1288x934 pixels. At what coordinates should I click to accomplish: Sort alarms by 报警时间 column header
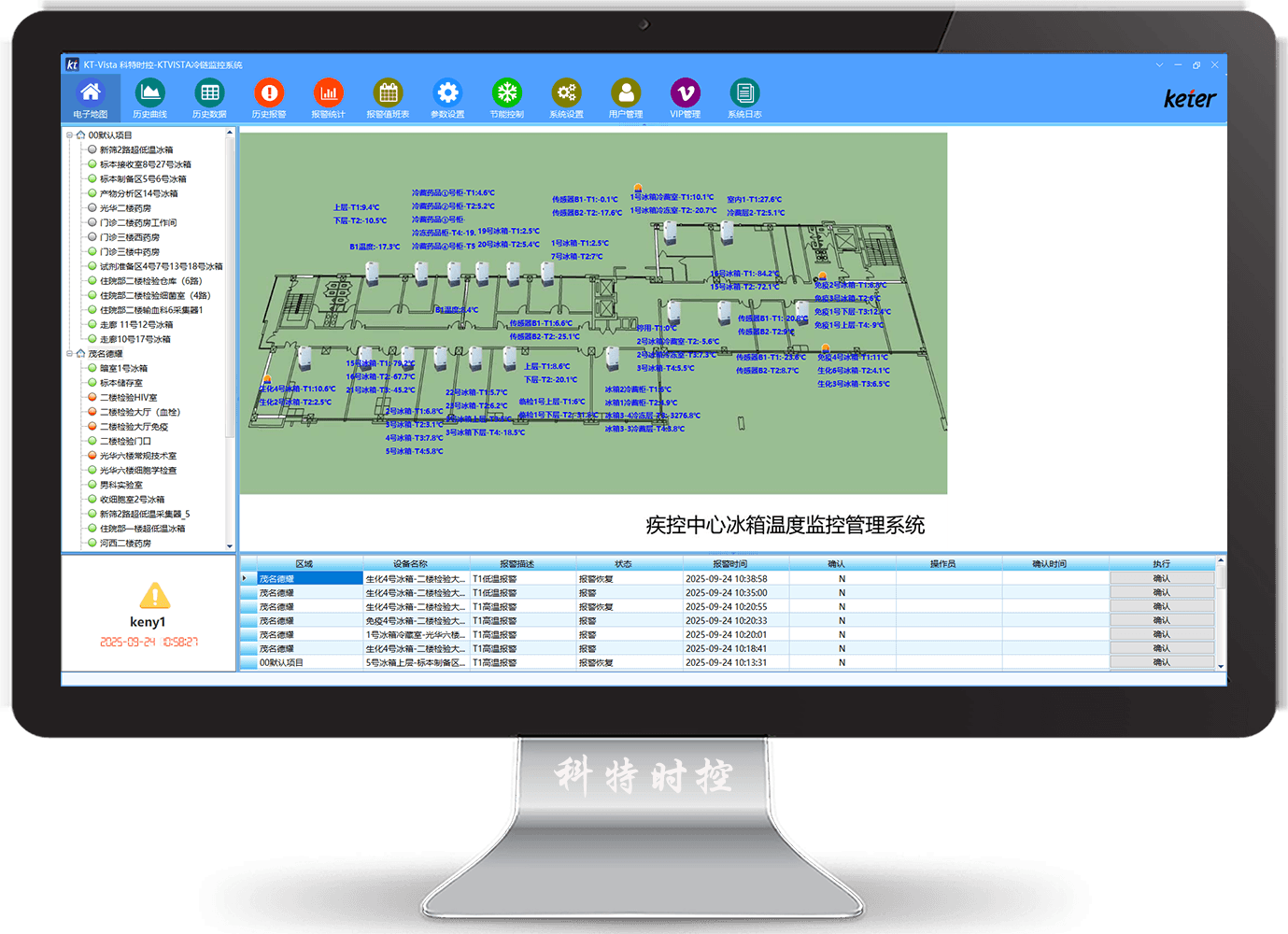(x=729, y=564)
